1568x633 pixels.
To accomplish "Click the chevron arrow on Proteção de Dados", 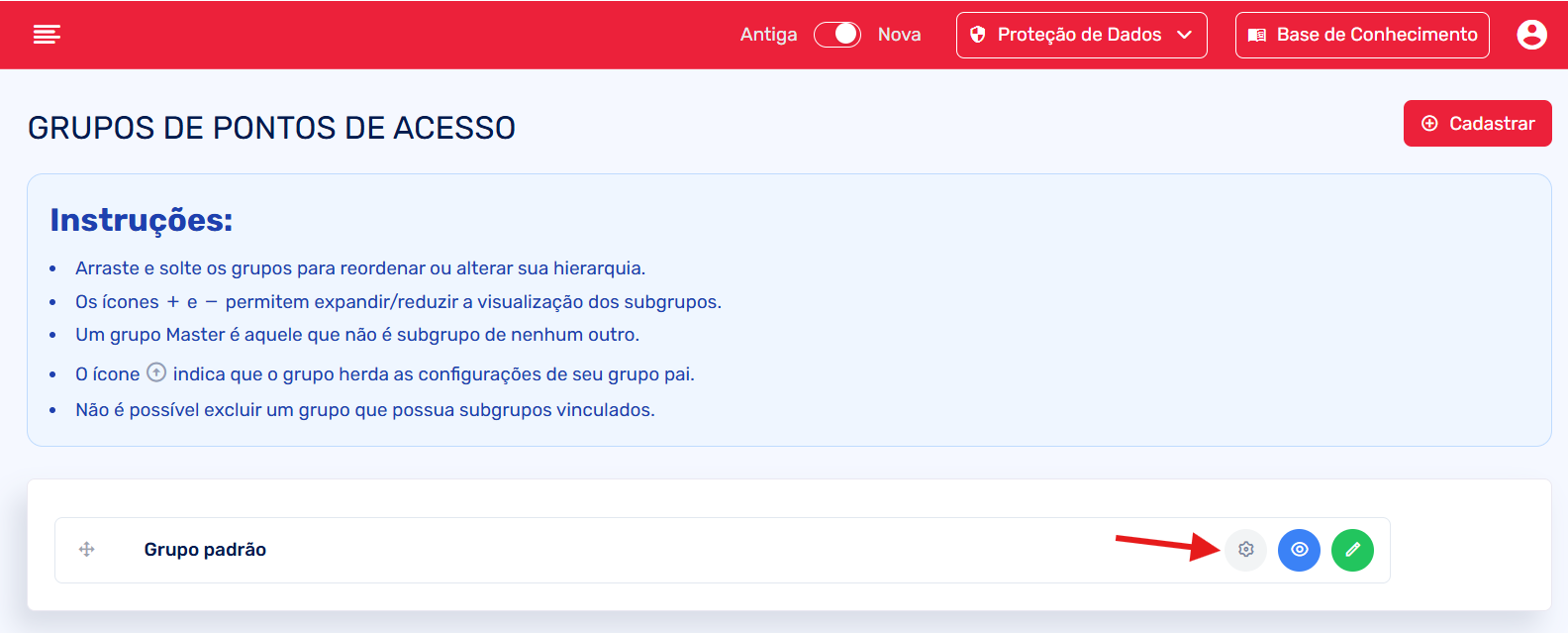I will 1184,35.
